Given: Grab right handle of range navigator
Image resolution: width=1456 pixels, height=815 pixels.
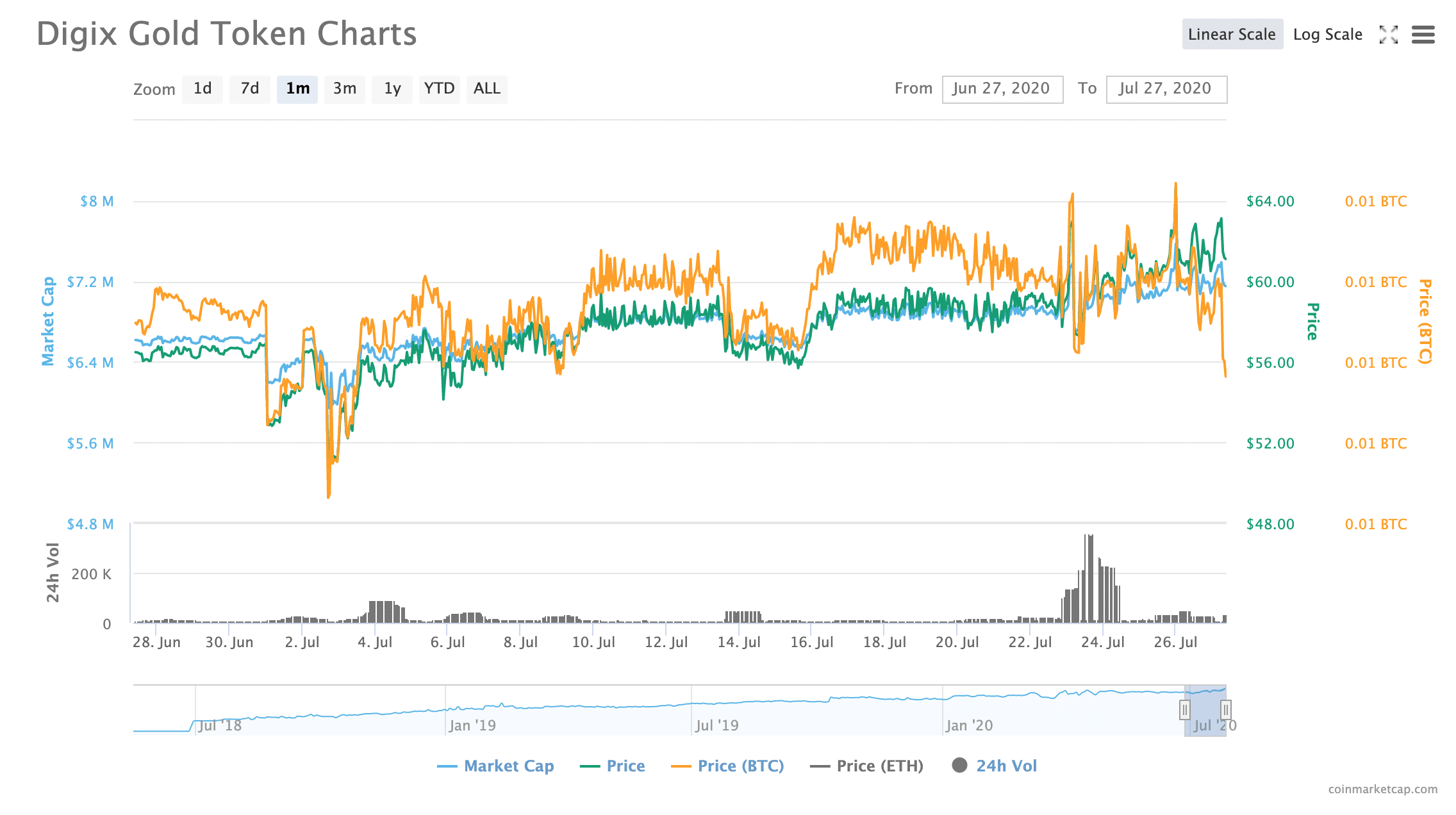Looking at the screenshot, I should click(1225, 710).
